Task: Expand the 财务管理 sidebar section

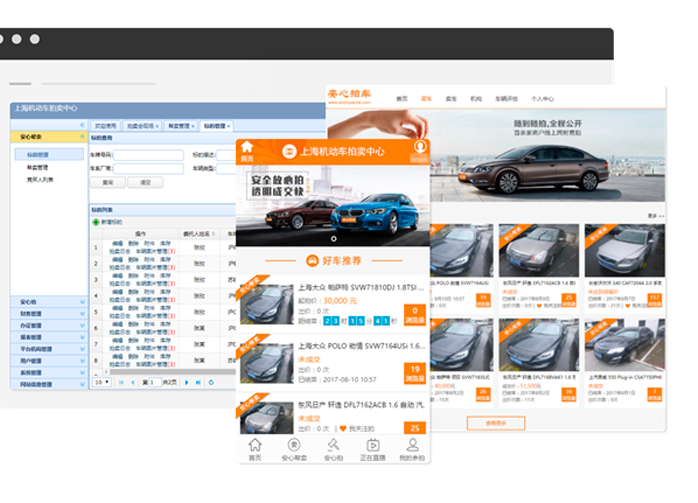Action: coord(48,313)
